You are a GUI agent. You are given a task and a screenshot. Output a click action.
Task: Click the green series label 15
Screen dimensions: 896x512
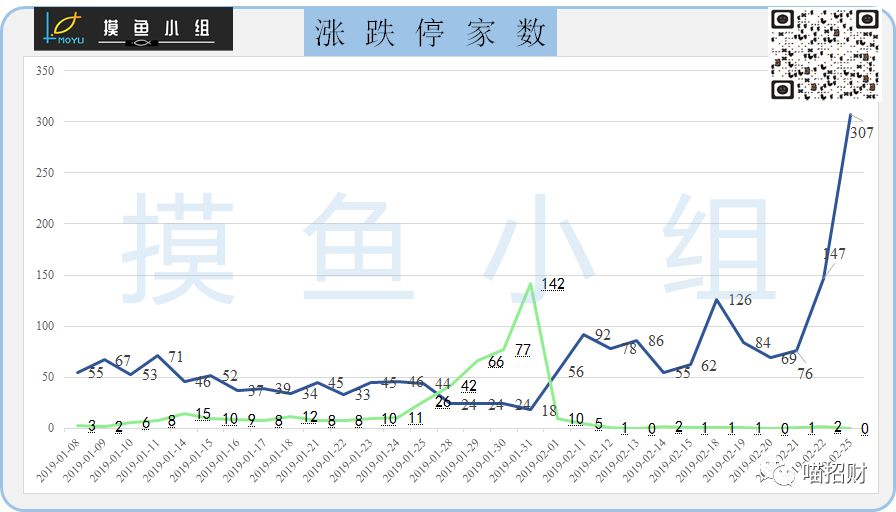pyautogui.click(x=203, y=414)
